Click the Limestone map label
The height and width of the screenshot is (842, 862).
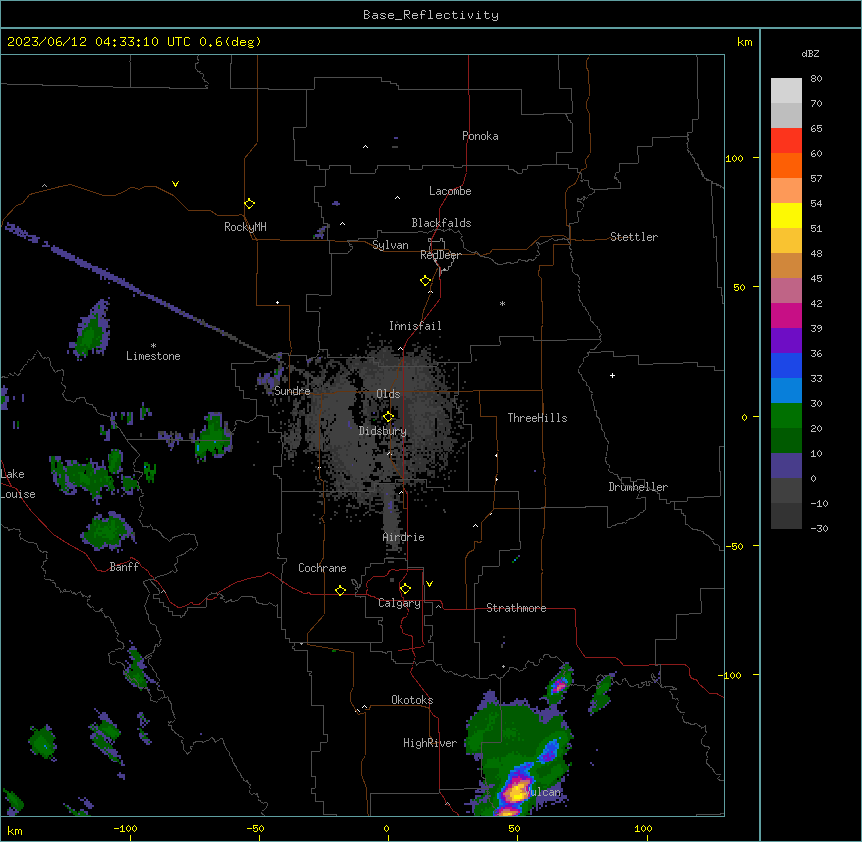coord(153,356)
